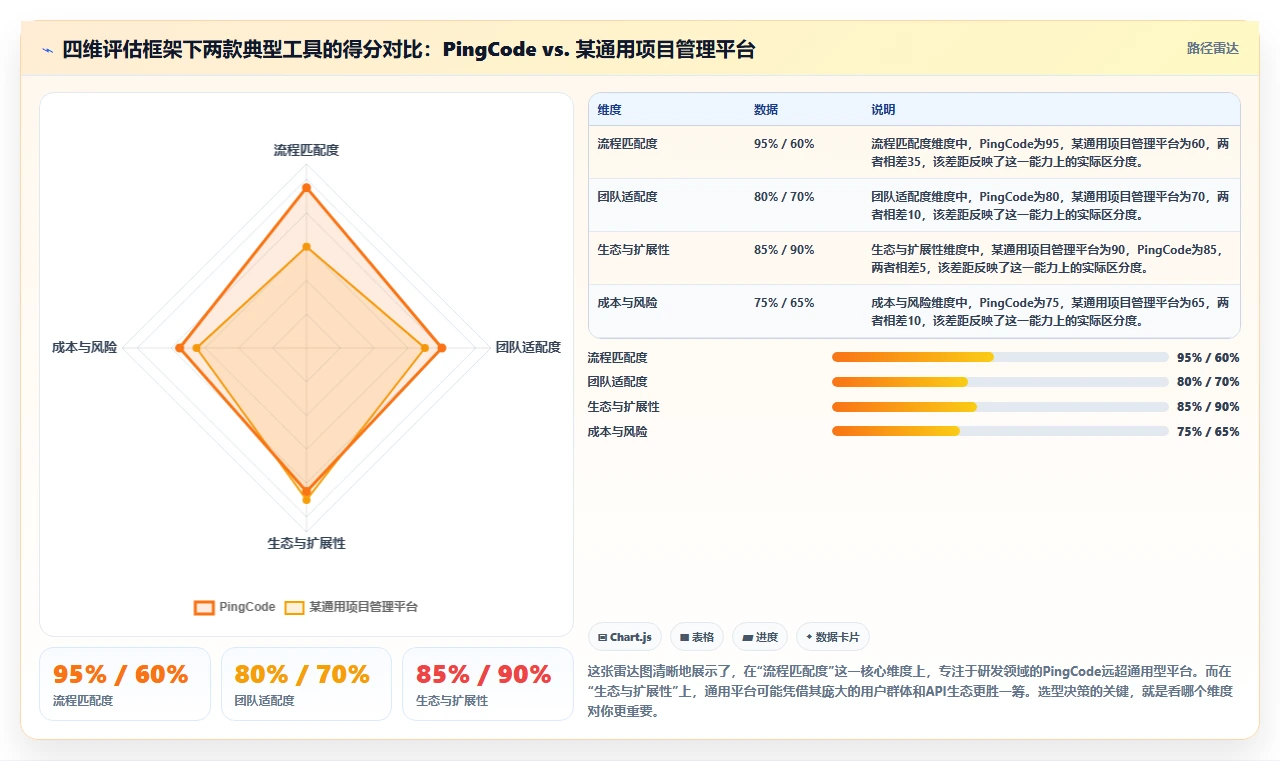
Task: Click the 流程匹配度 progress bar
Action: click(1000, 357)
